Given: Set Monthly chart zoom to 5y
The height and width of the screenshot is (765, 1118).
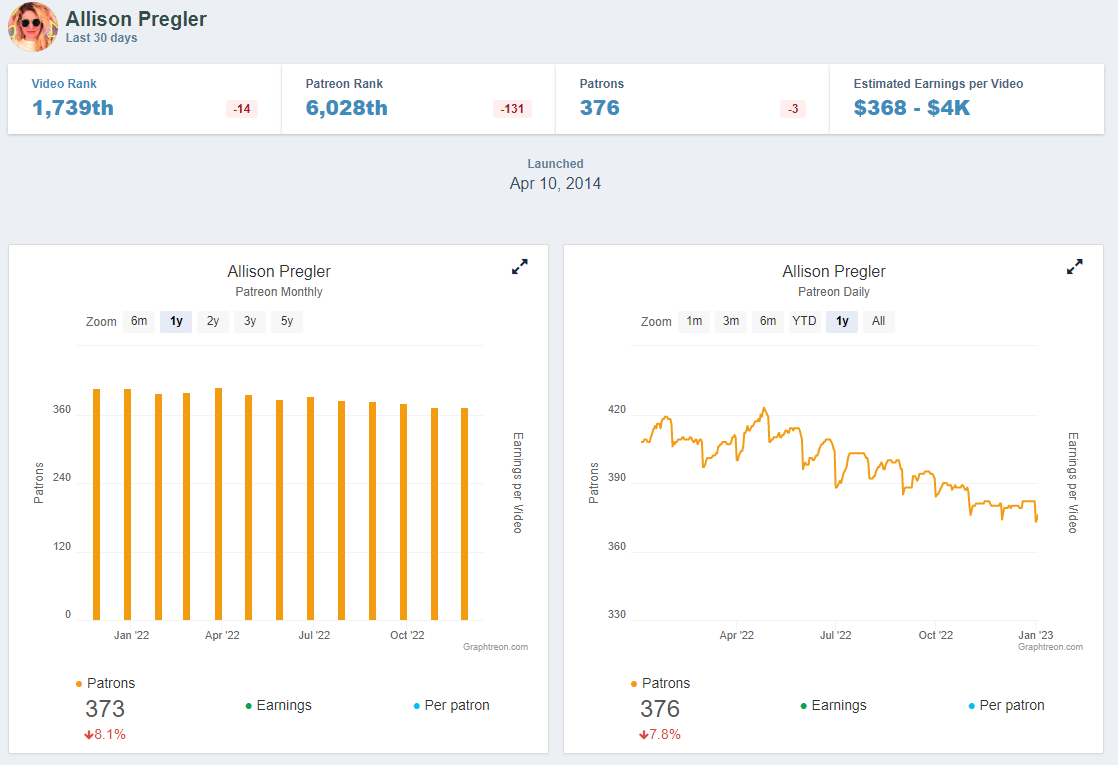Looking at the screenshot, I should (x=287, y=322).
